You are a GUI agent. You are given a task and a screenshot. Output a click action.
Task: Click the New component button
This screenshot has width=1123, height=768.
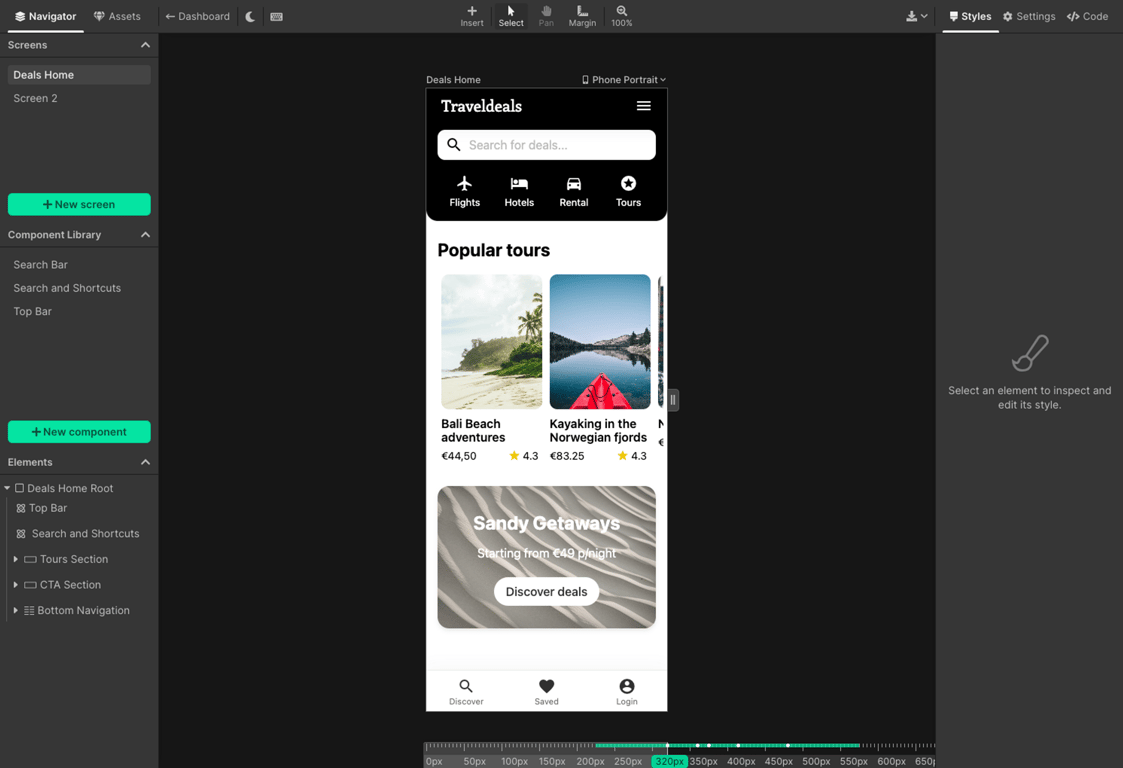[79, 431]
